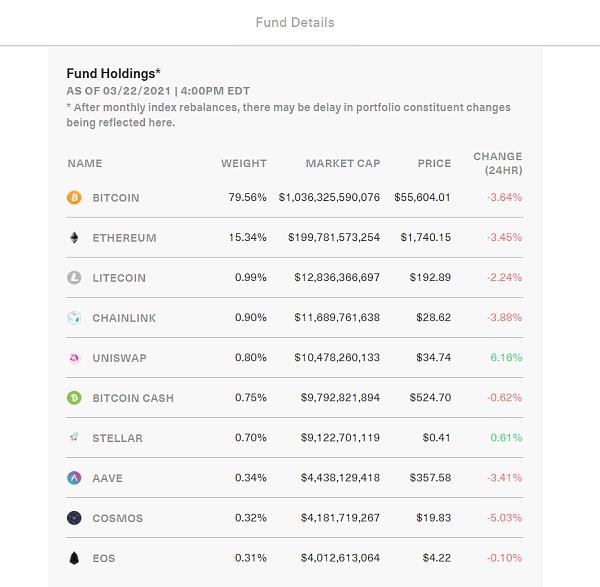Click Uniswap's 6.16% change value
600x587 pixels.
(505, 358)
